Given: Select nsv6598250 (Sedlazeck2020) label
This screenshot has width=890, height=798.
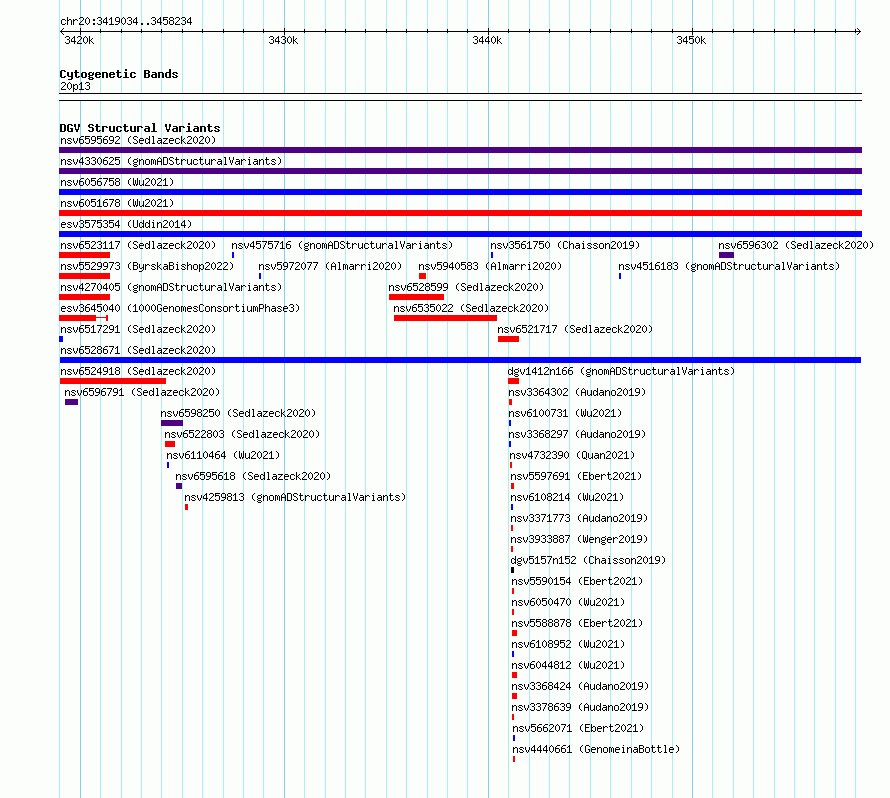Looking at the screenshot, I should [238, 413].
